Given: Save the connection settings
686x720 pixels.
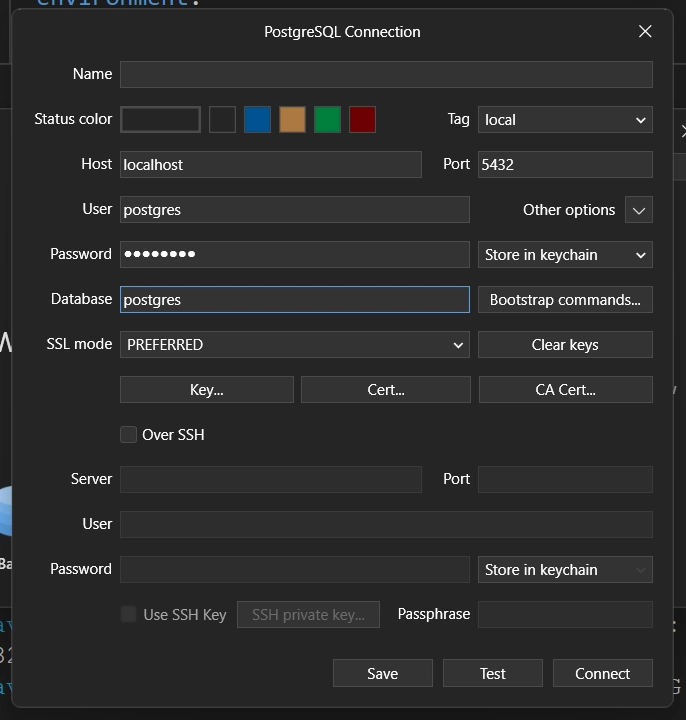Looking at the screenshot, I should (382, 673).
